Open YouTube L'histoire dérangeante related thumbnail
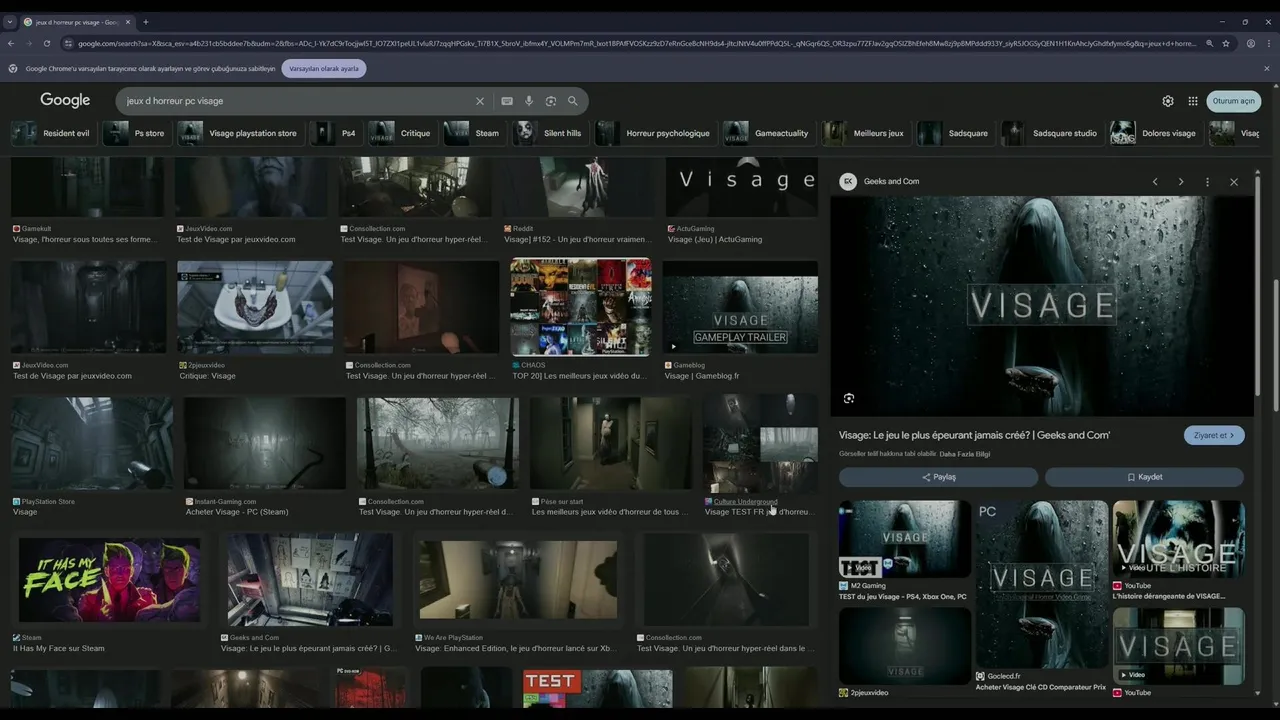 [1178, 538]
